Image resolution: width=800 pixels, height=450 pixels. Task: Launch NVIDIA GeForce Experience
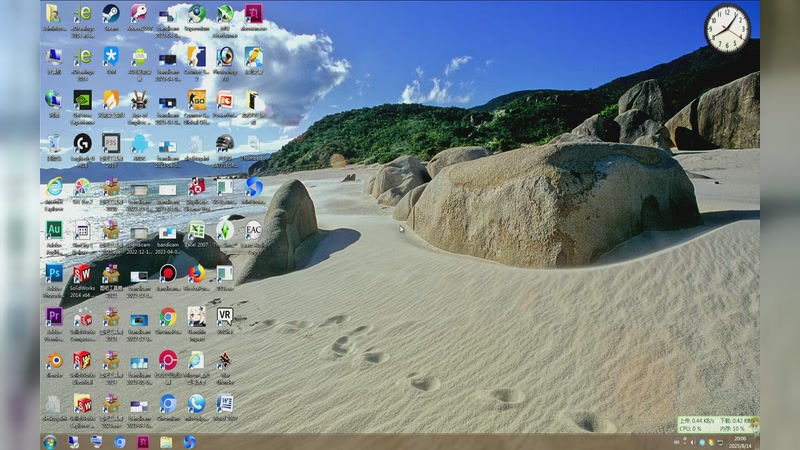(82, 100)
